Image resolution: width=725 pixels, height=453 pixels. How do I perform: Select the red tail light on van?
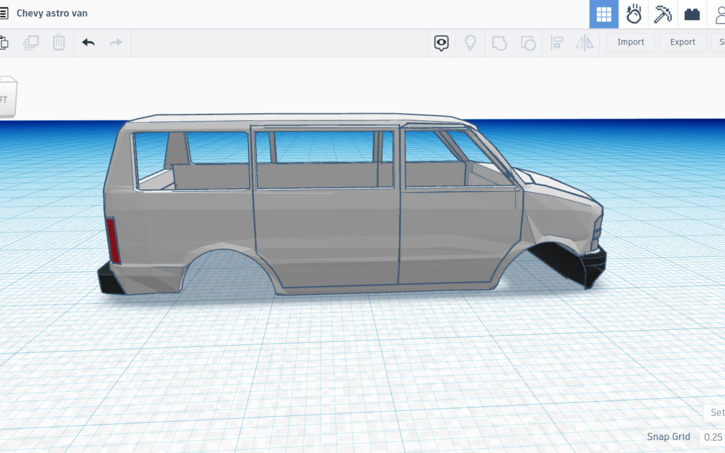(x=113, y=241)
